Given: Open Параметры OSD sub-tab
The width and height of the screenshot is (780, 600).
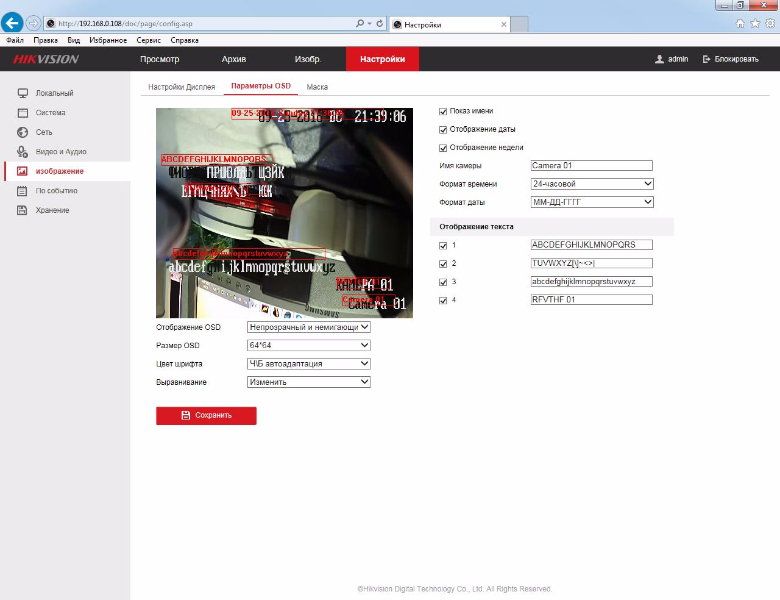Looking at the screenshot, I should 261,86.
